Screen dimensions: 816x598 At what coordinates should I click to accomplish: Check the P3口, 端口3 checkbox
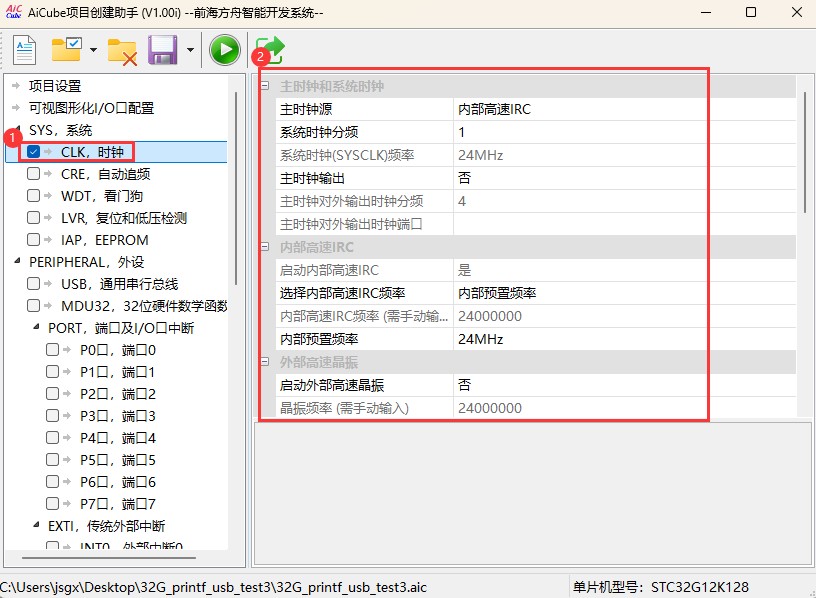click(52, 415)
